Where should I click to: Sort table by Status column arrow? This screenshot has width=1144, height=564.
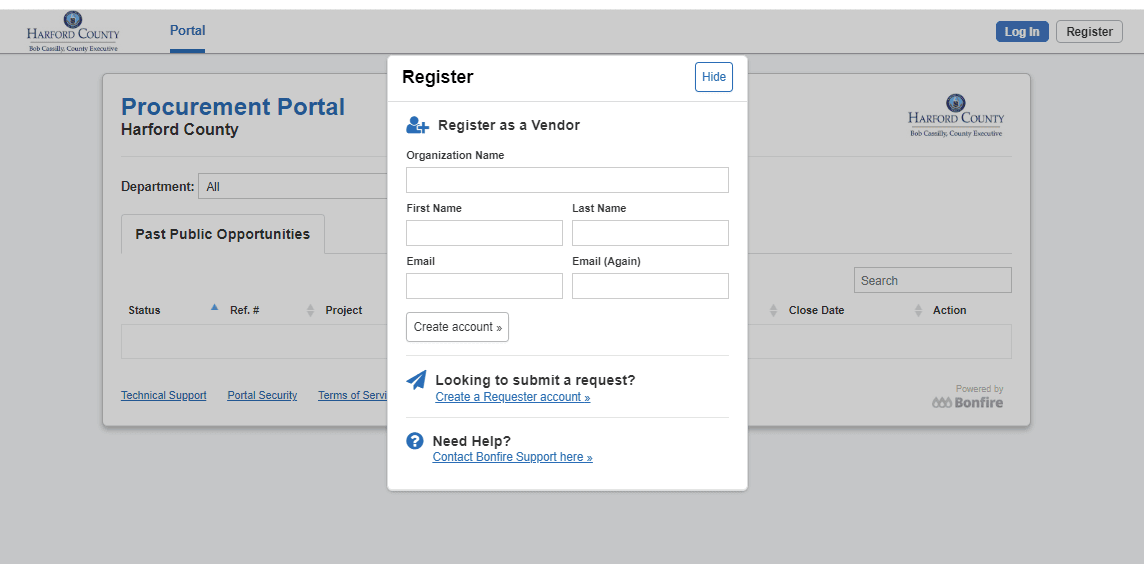[x=214, y=307]
